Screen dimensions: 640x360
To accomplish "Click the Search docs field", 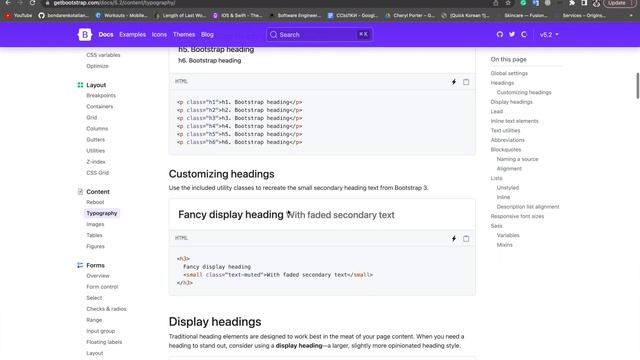I will click(319, 35).
